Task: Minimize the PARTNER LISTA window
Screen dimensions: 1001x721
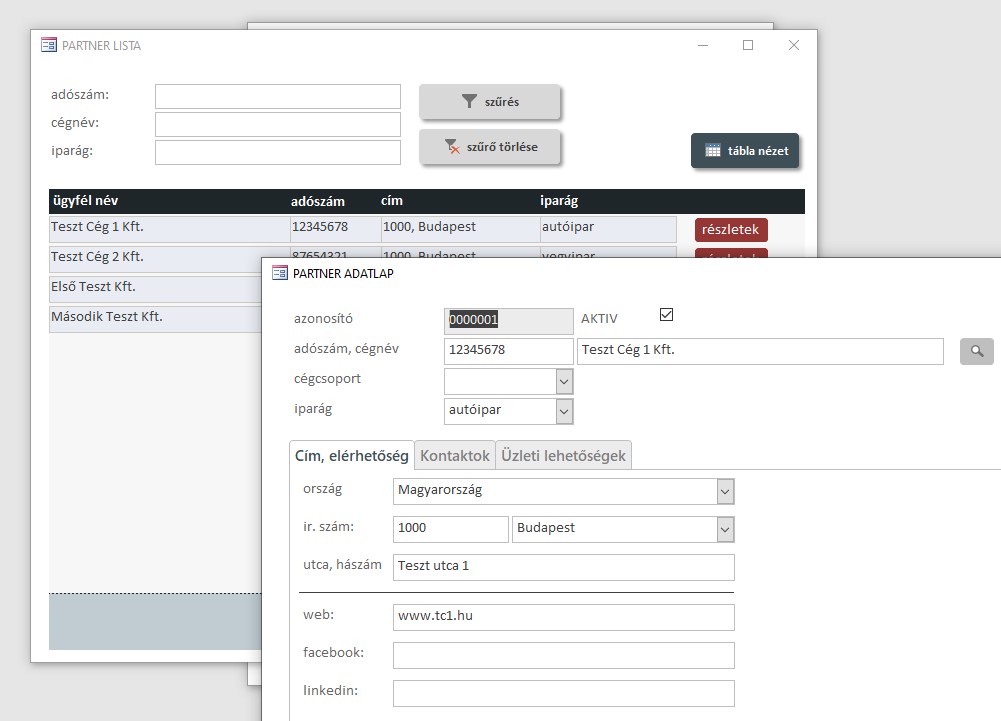Action: point(703,45)
